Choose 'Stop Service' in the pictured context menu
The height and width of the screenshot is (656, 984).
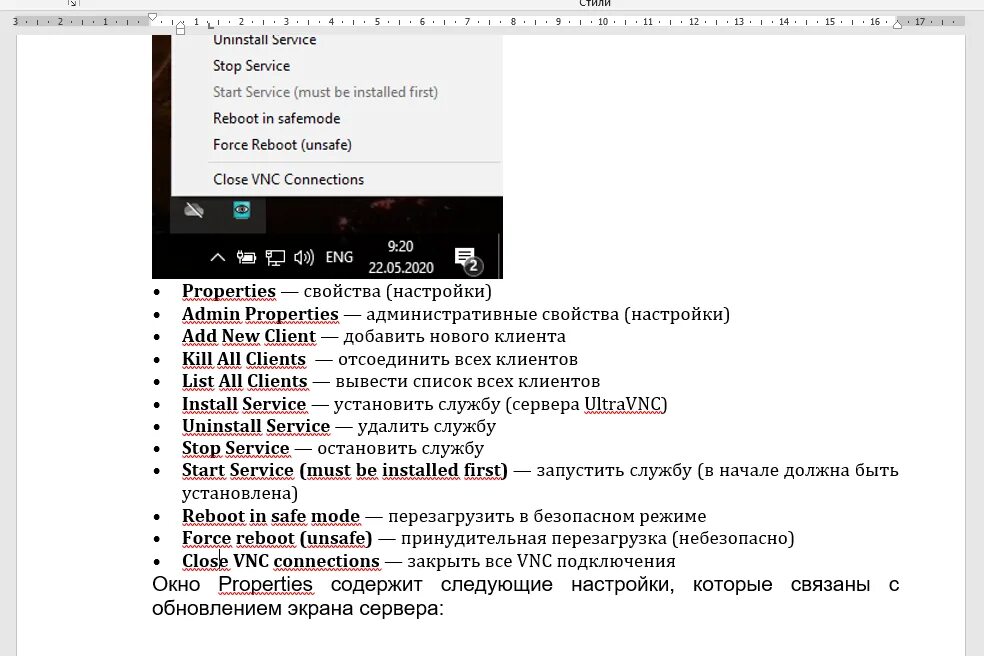251,66
